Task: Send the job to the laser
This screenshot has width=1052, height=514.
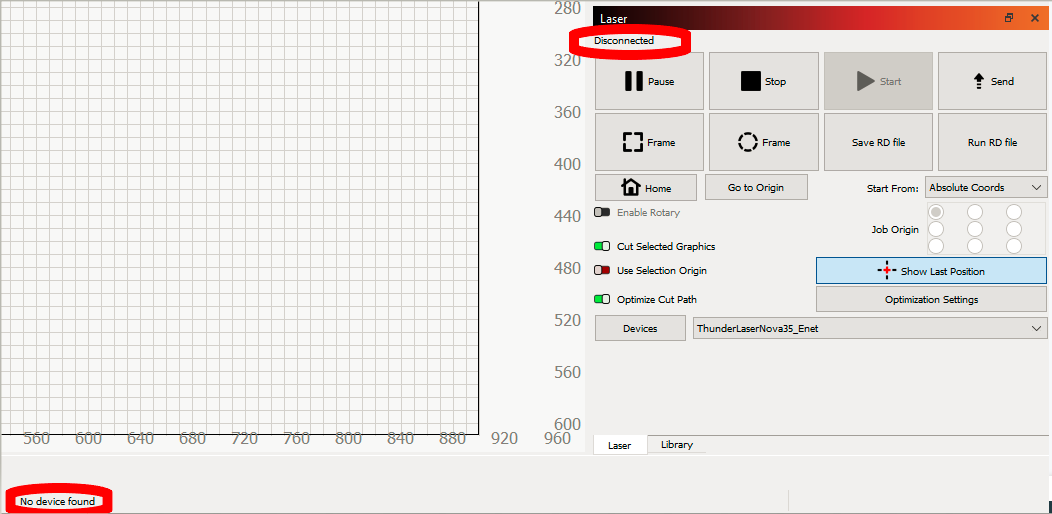Action: coord(992,81)
